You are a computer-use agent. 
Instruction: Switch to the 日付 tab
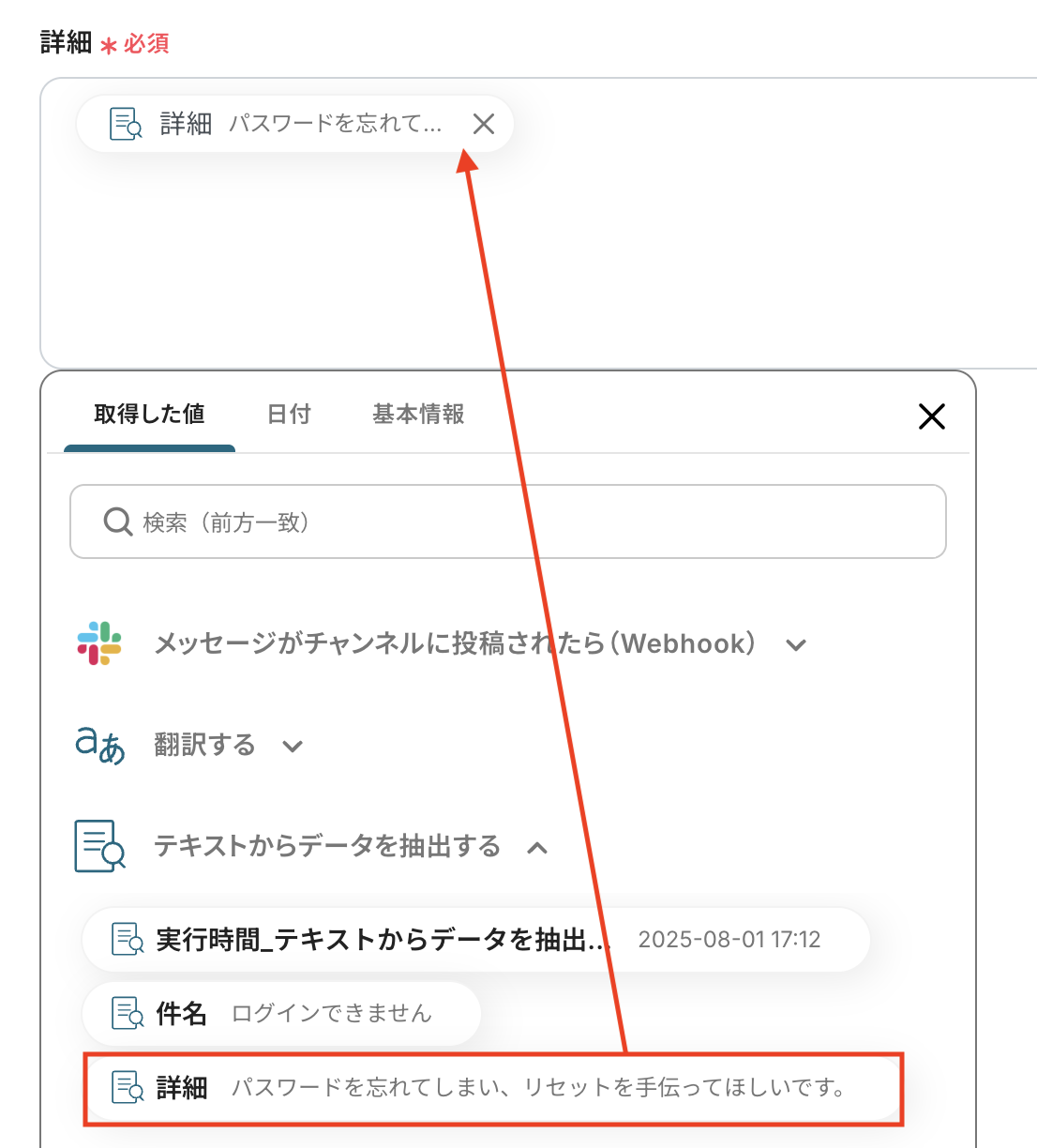click(x=289, y=415)
